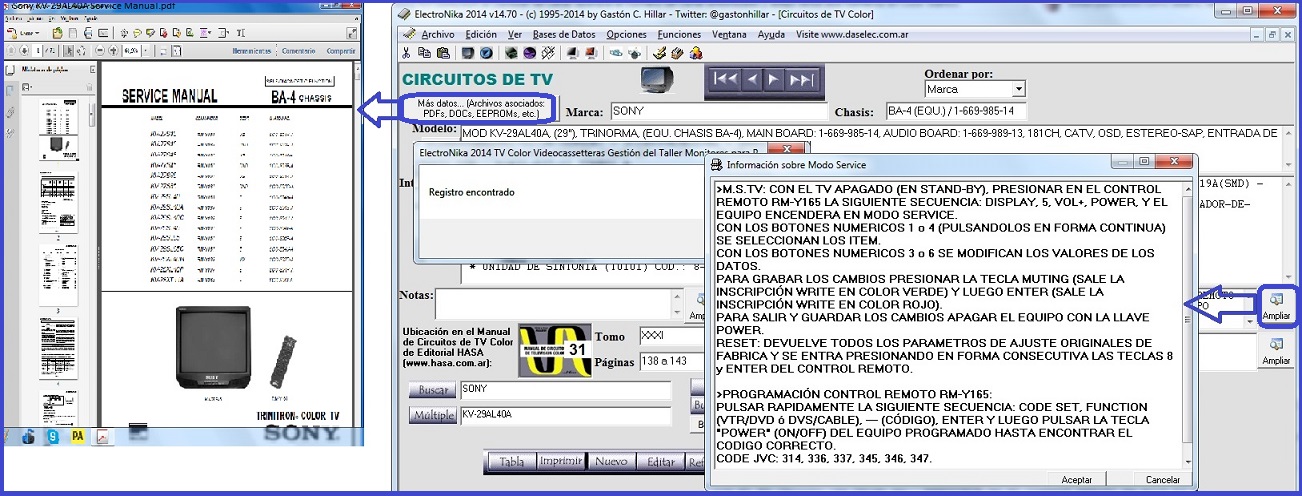Click the purple sphere toolbar icon
Screen dimensions: 1302x496
pos(530,52)
